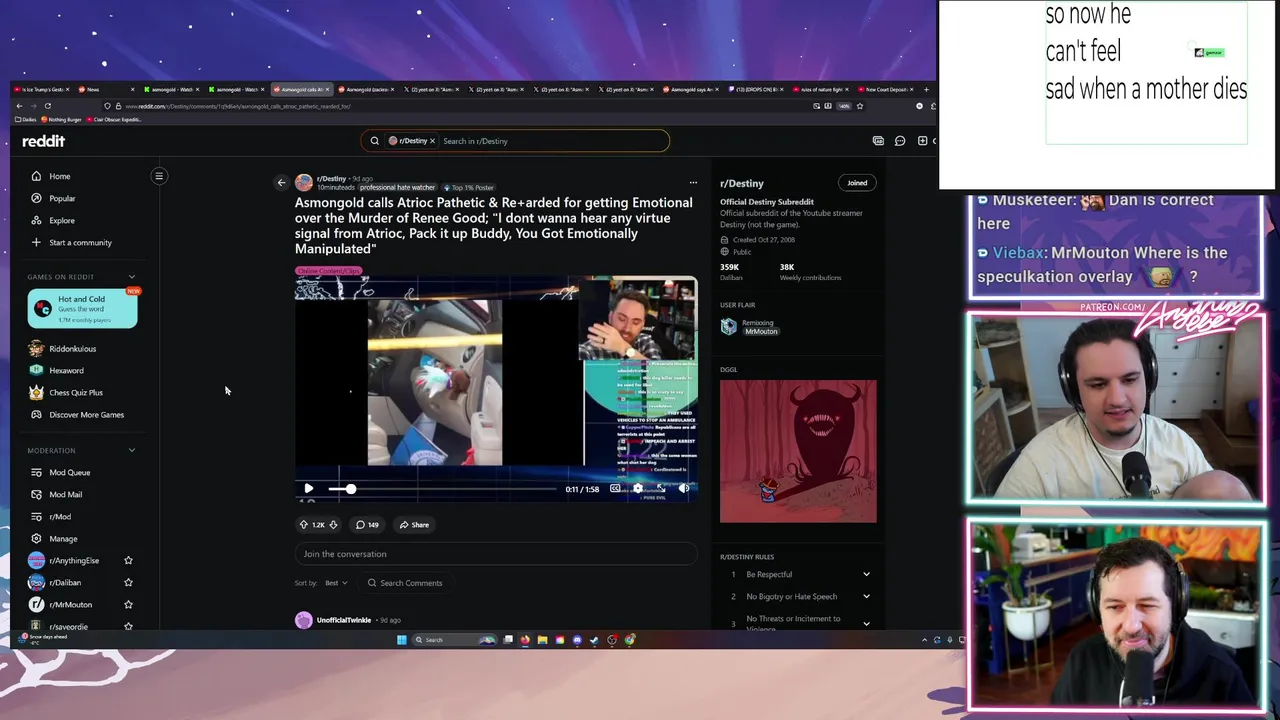This screenshot has width=1280, height=720.
Task: Open Reddit chat icon
Action: click(900, 141)
